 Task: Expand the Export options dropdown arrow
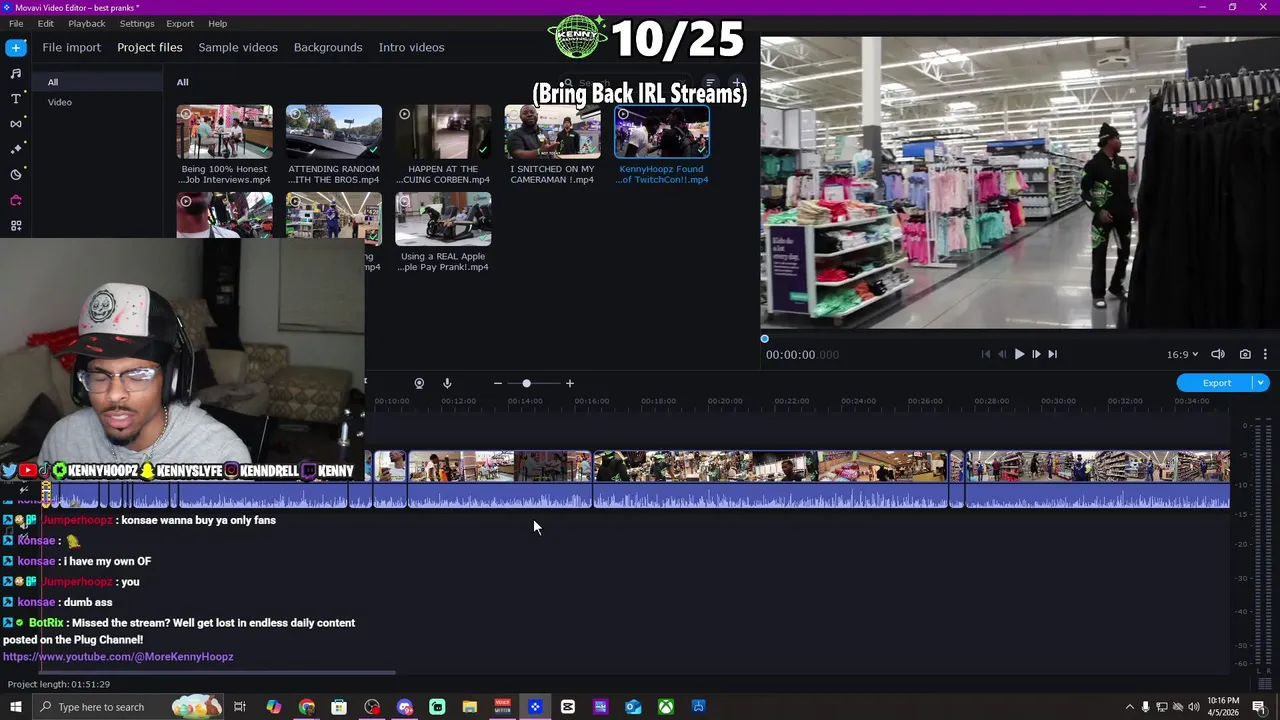(1261, 383)
